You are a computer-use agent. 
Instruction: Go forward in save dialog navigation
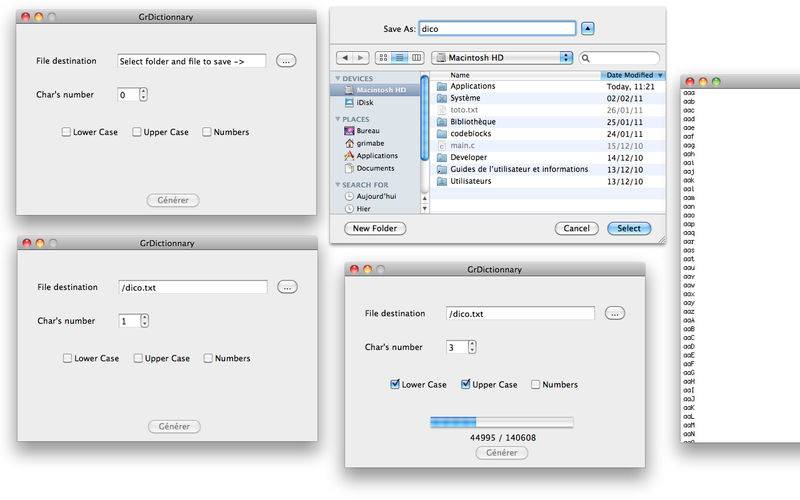[361, 58]
